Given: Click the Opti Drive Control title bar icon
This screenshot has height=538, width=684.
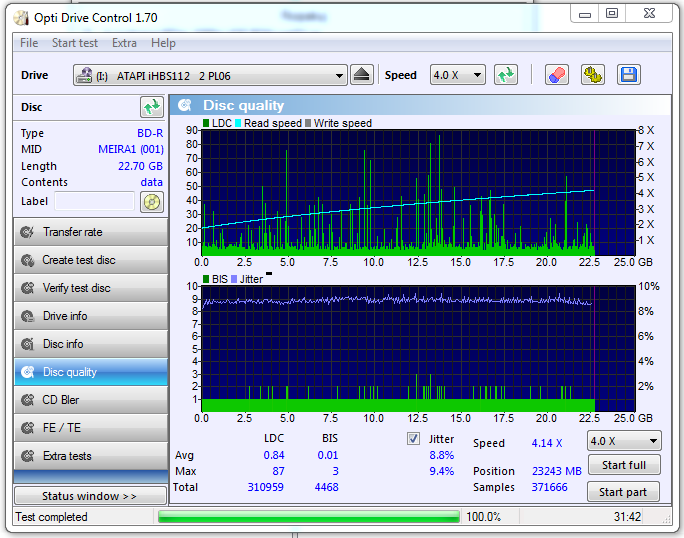Looking at the screenshot, I should (21, 18).
